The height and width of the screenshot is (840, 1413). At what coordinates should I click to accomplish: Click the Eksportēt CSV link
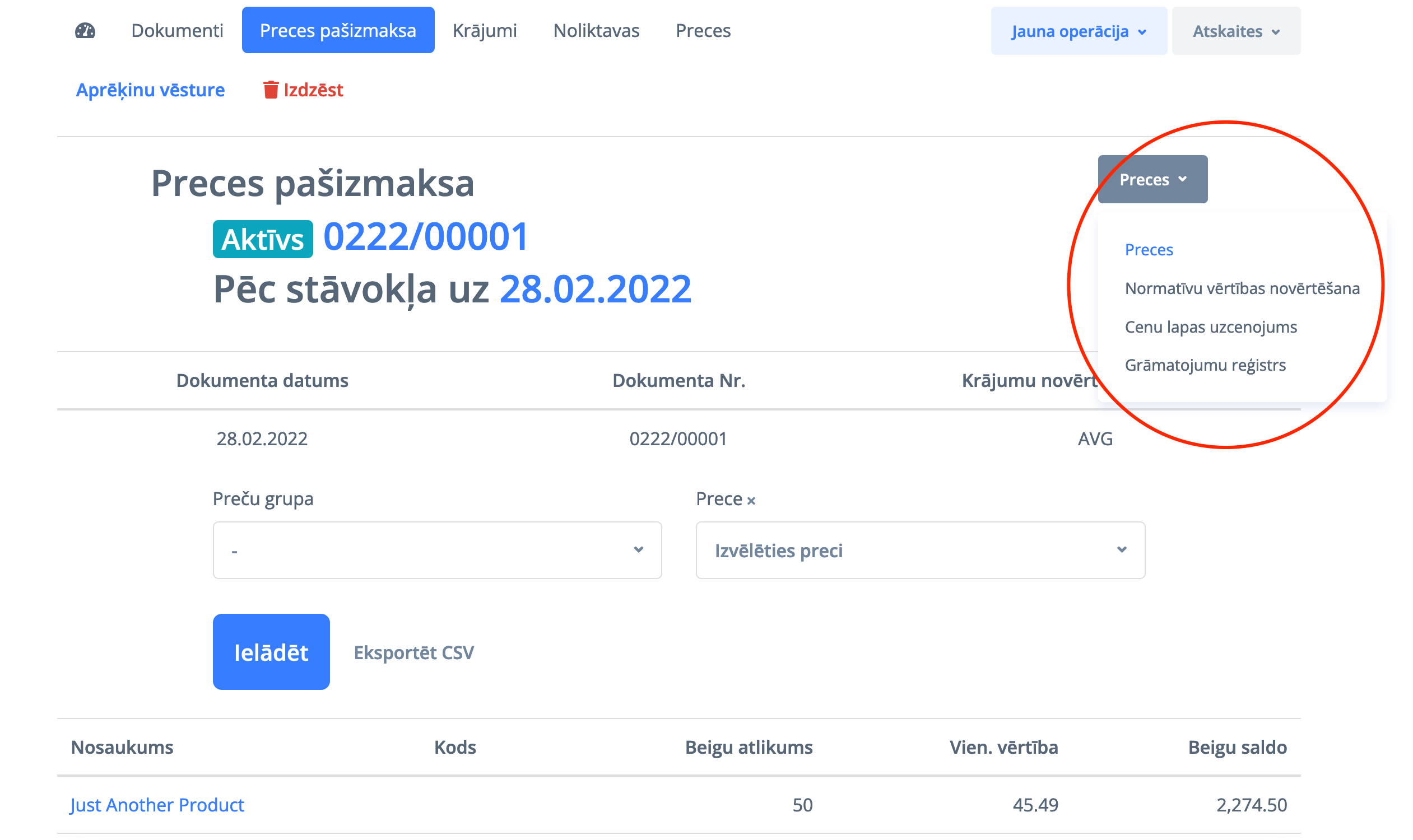coord(413,652)
